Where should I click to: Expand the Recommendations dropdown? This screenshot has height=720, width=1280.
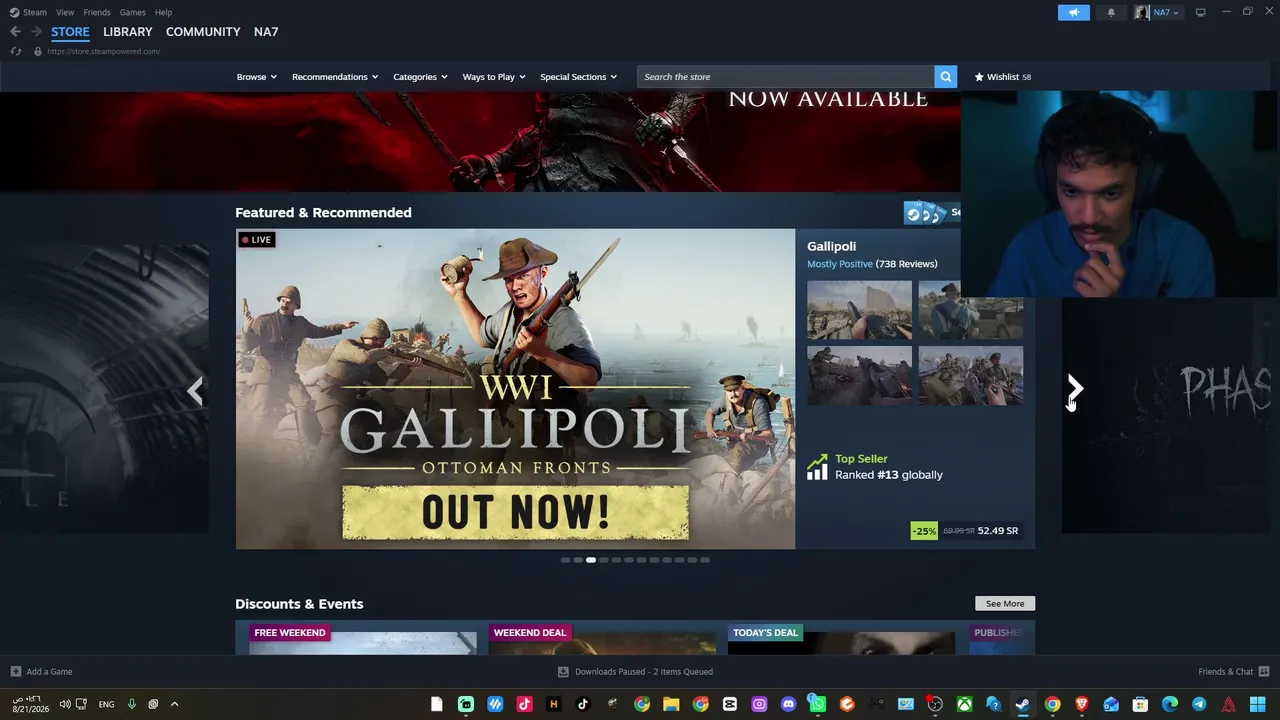point(335,77)
